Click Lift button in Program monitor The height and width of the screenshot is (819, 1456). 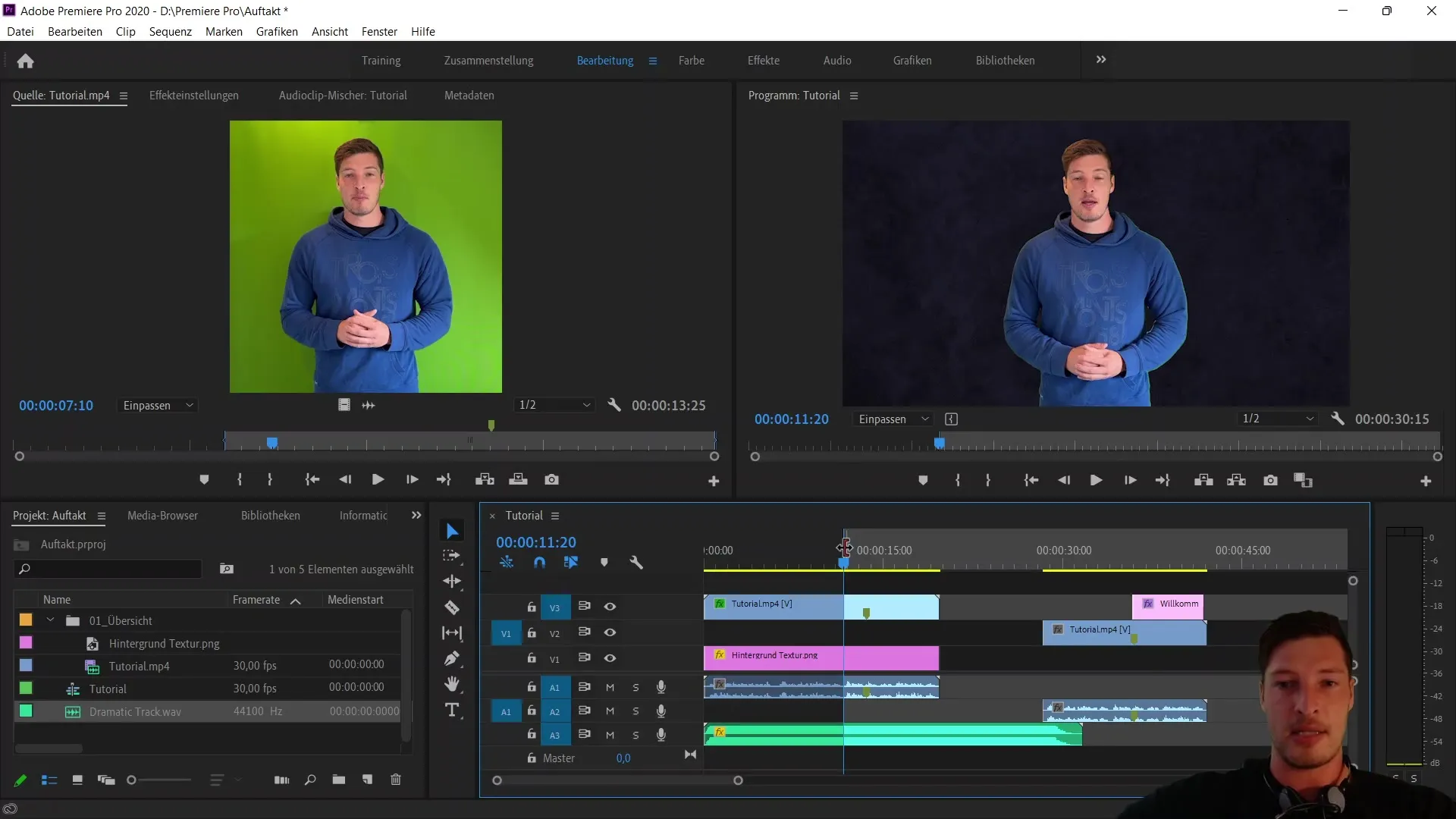tap(1203, 480)
